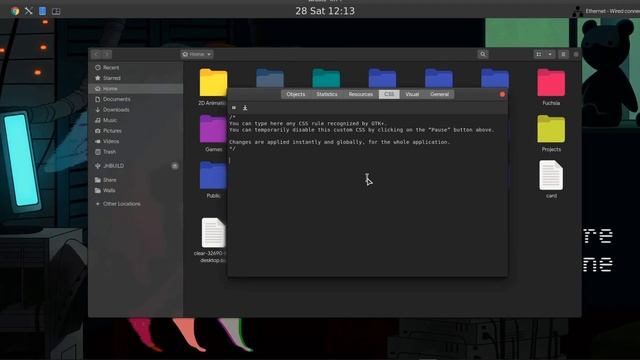Select the pink Fuchsia folder
The width and height of the screenshot is (640, 360).
point(551,83)
